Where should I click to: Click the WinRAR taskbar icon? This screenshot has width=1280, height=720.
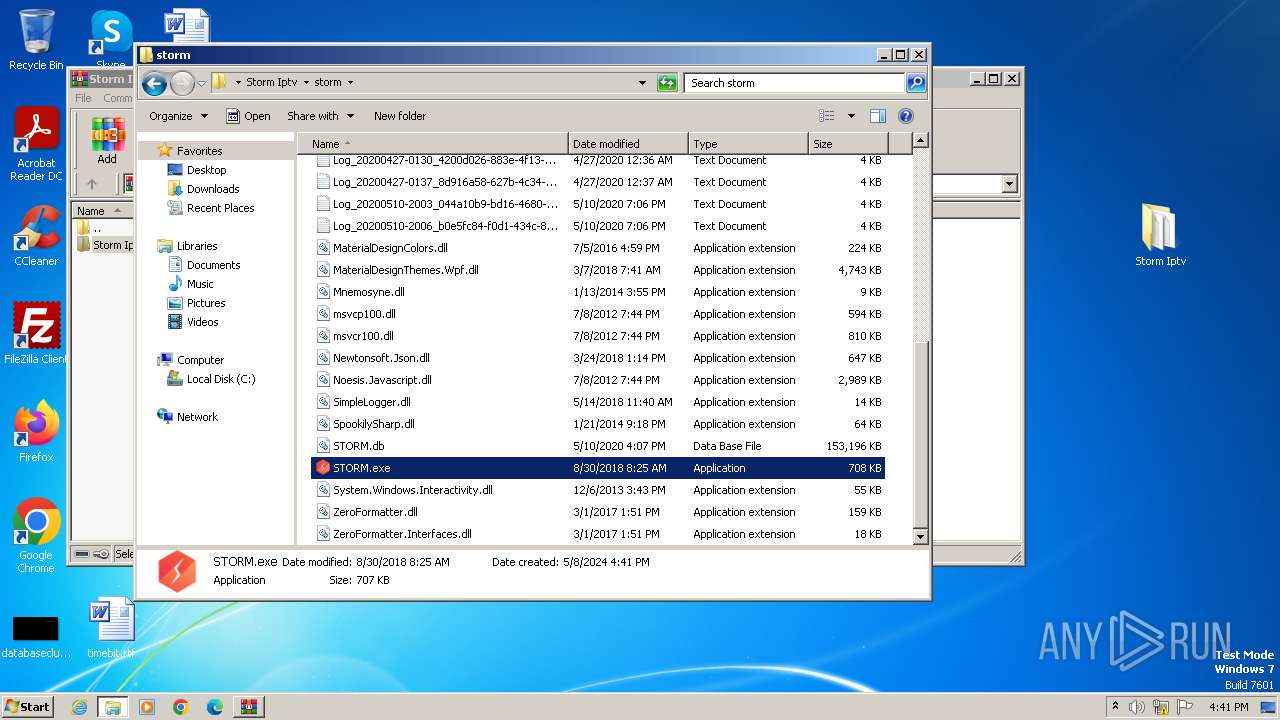click(248, 707)
